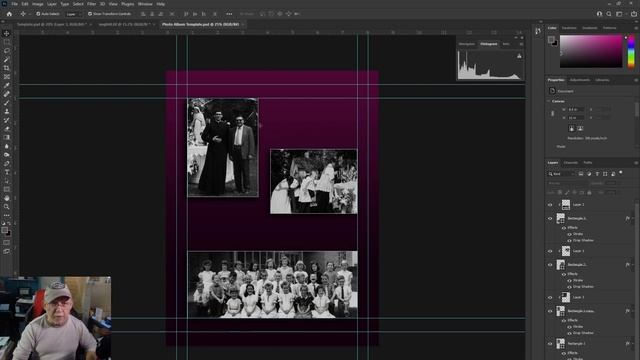Open the Auto-Select Layer dropdown
The height and width of the screenshot is (360, 640).
point(74,14)
